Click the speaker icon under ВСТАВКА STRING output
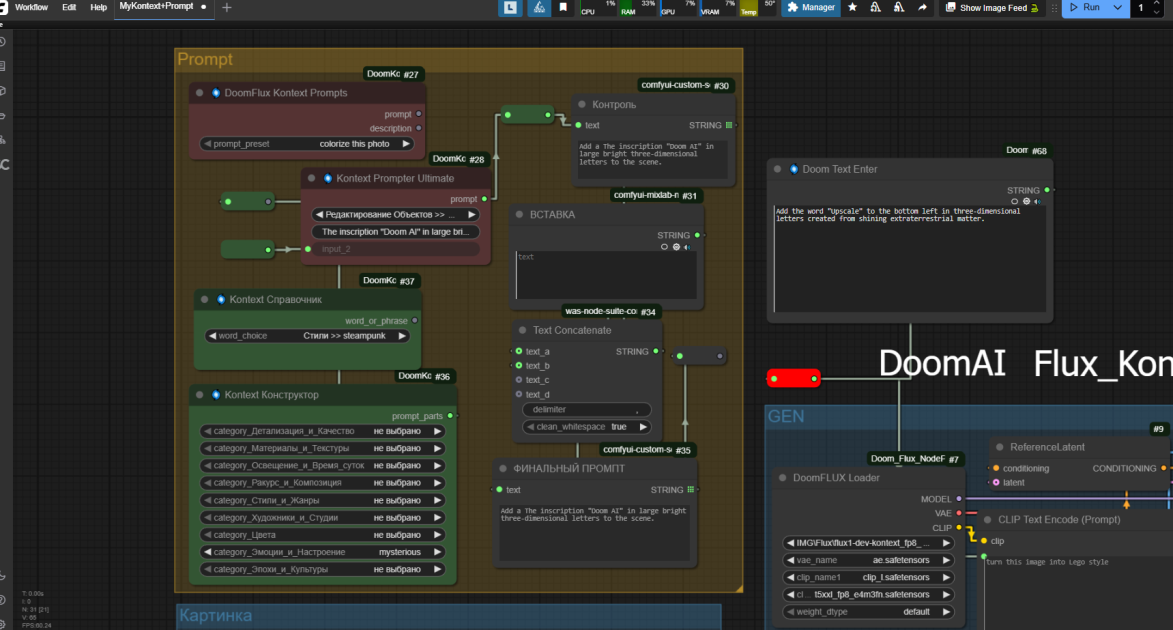The image size is (1173, 630). (687, 247)
